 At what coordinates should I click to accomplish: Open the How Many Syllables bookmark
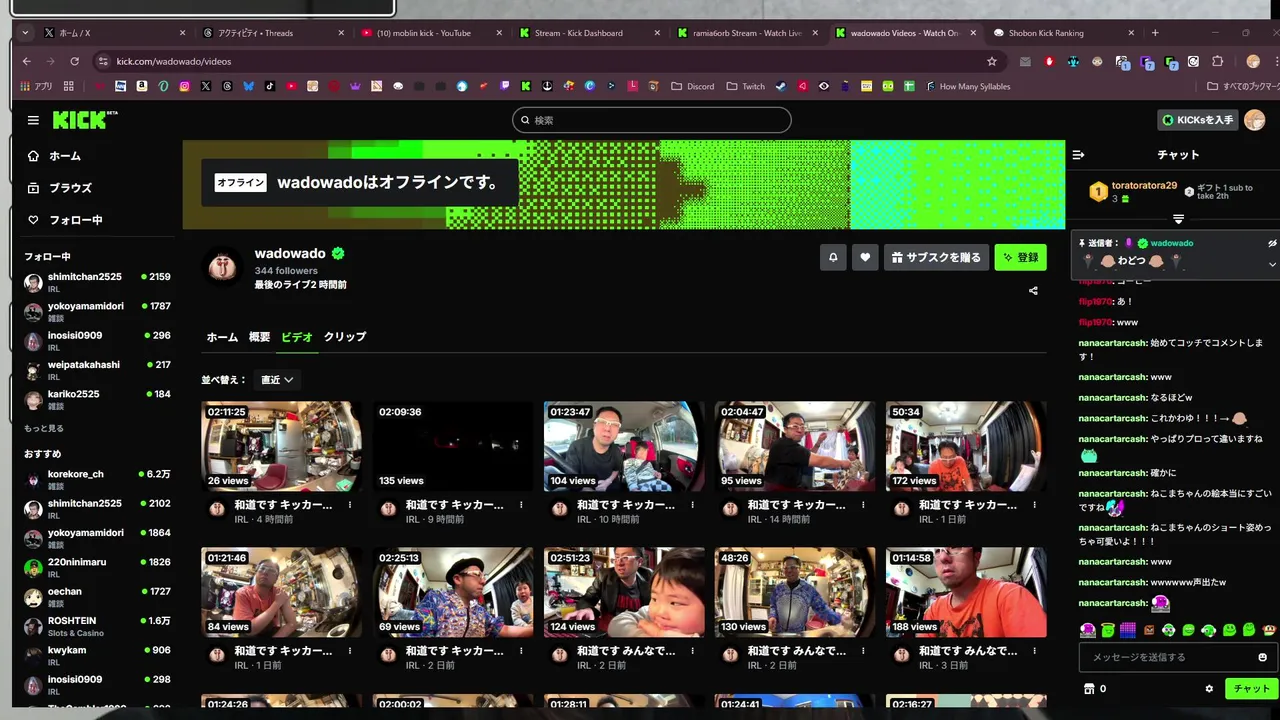click(966, 87)
